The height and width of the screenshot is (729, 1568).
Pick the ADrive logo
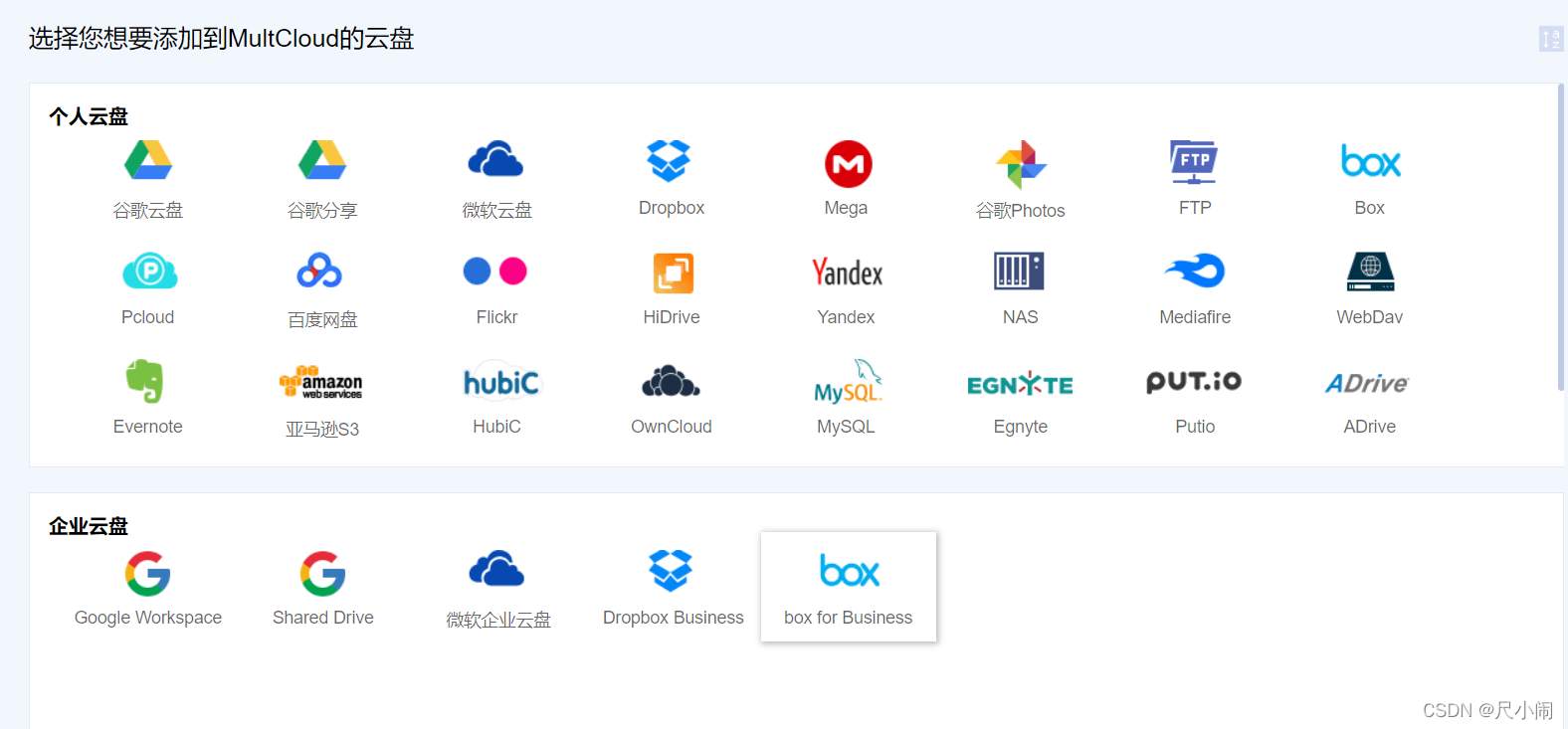1368,384
